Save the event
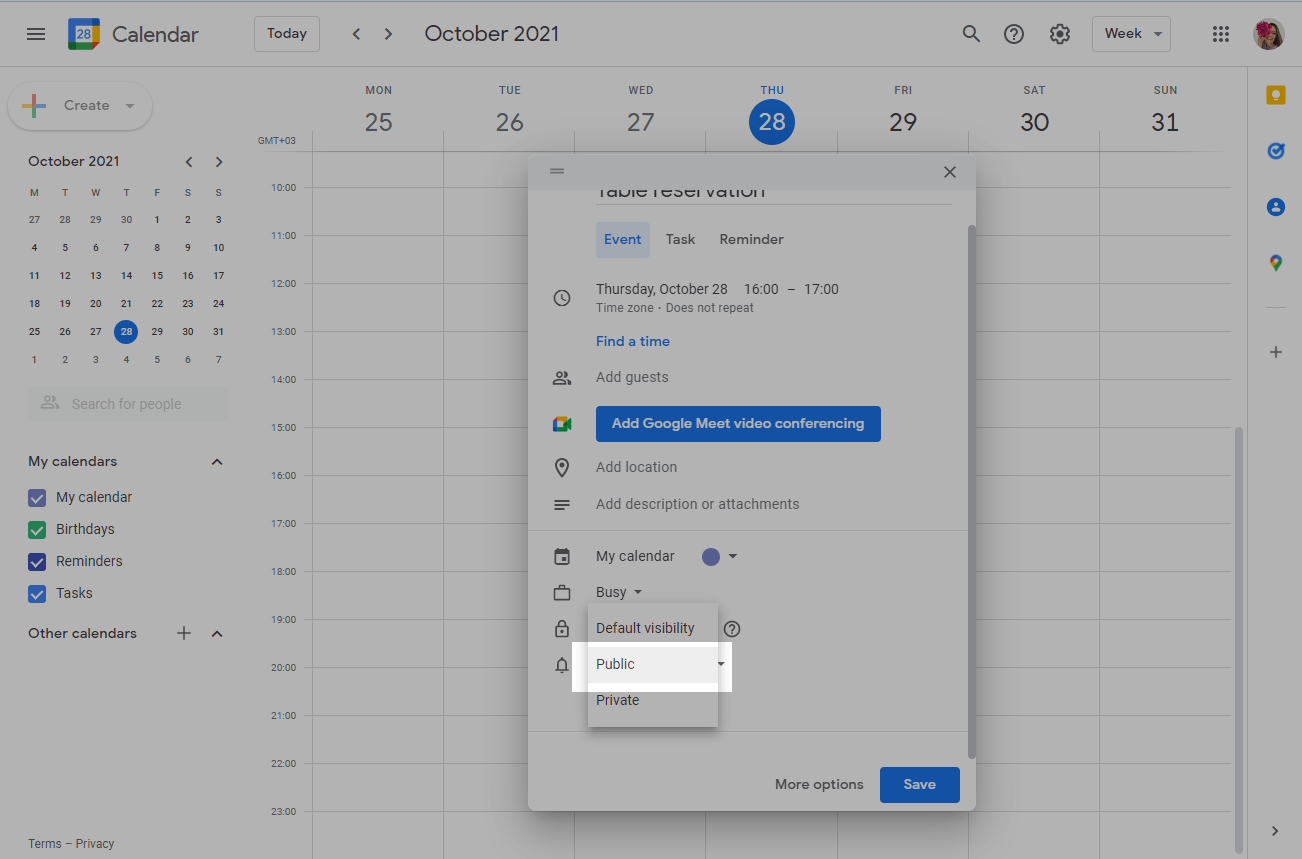The image size is (1302, 859). (919, 785)
